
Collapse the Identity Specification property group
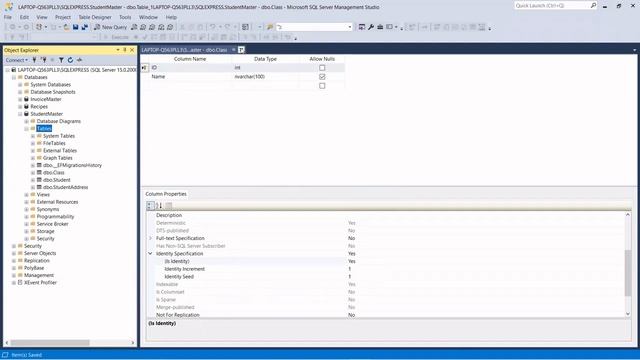[150, 253]
